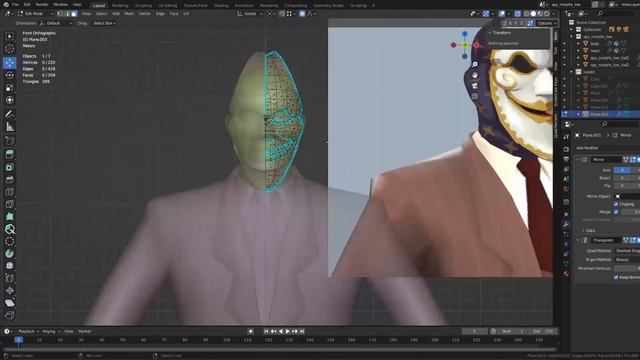Select the Poly Build tool
This screenshot has height=360, width=640.
click(x=10, y=217)
